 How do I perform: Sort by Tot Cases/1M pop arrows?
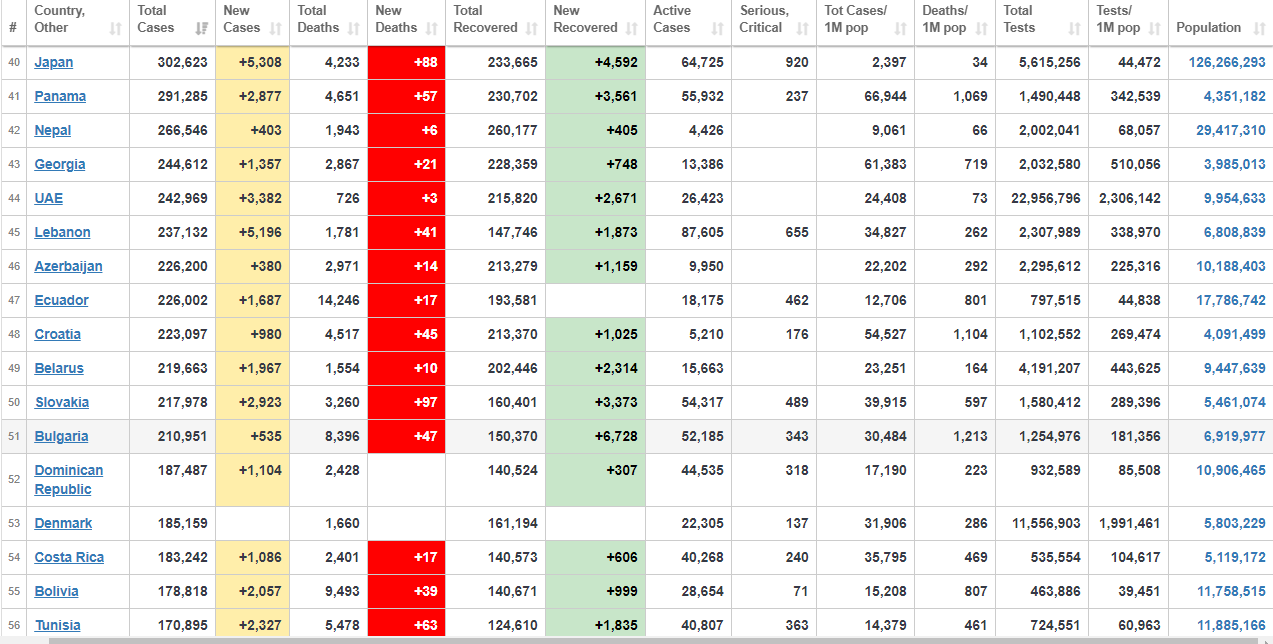[x=901, y=29]
